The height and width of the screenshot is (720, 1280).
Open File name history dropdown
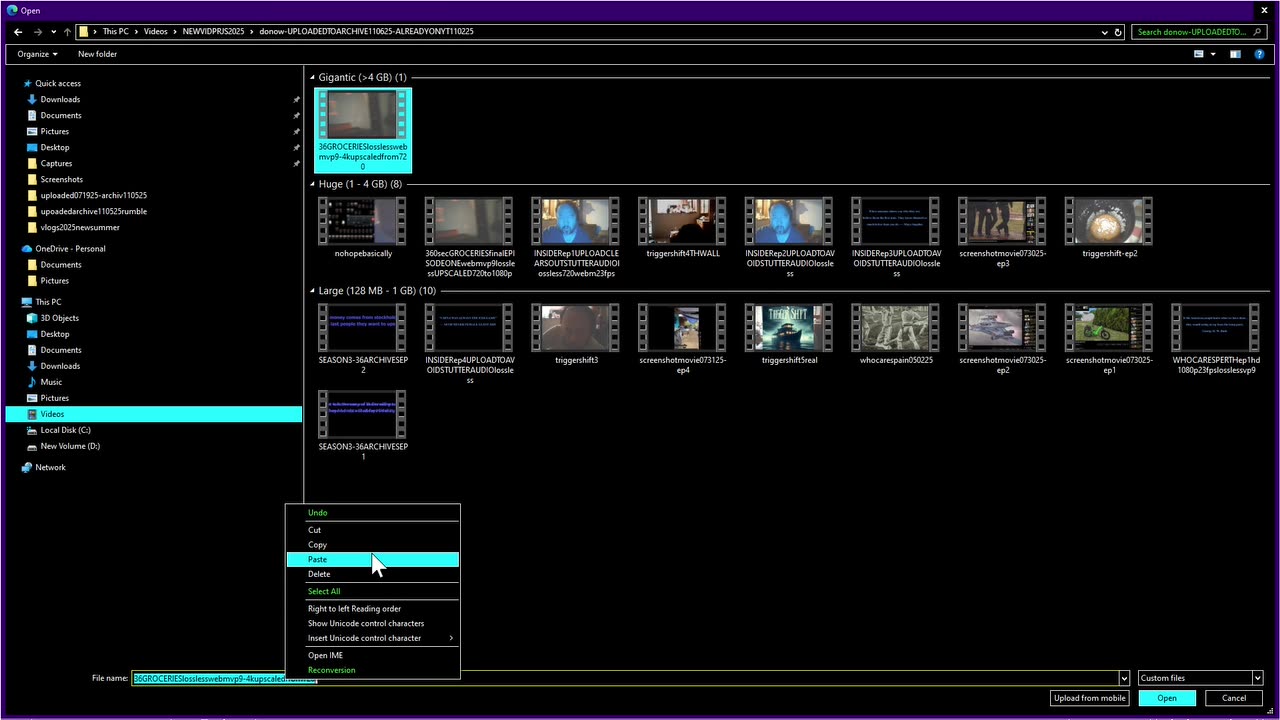(x=1124, y=678)
